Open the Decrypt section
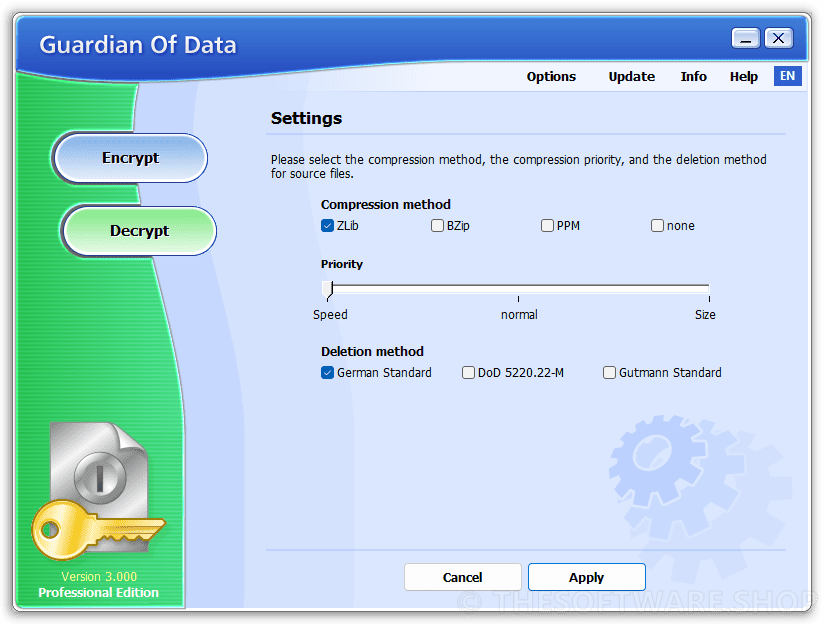 139,231
